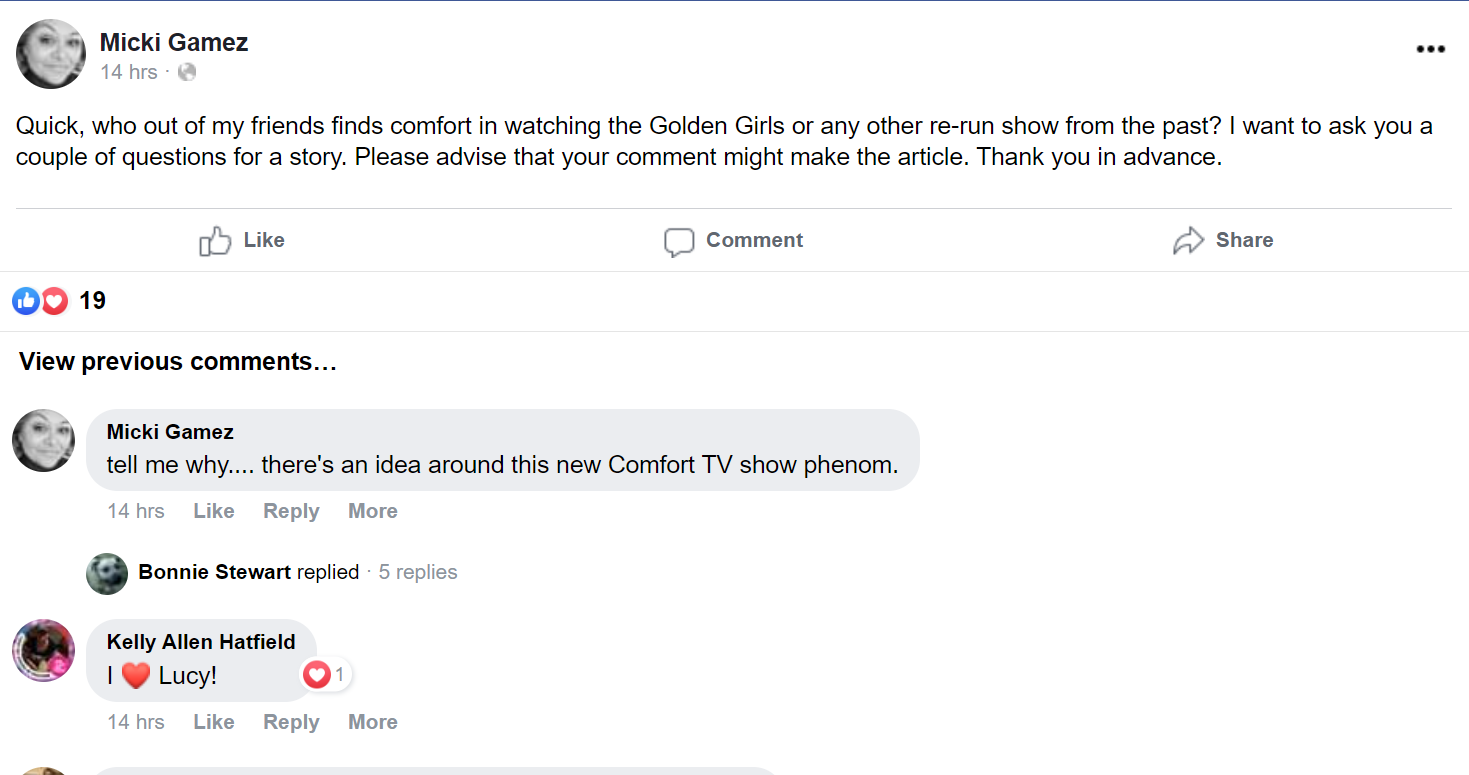Reply to Kelly Allen Hatfield's comment

pyautogui.click(x=291, y=722)
